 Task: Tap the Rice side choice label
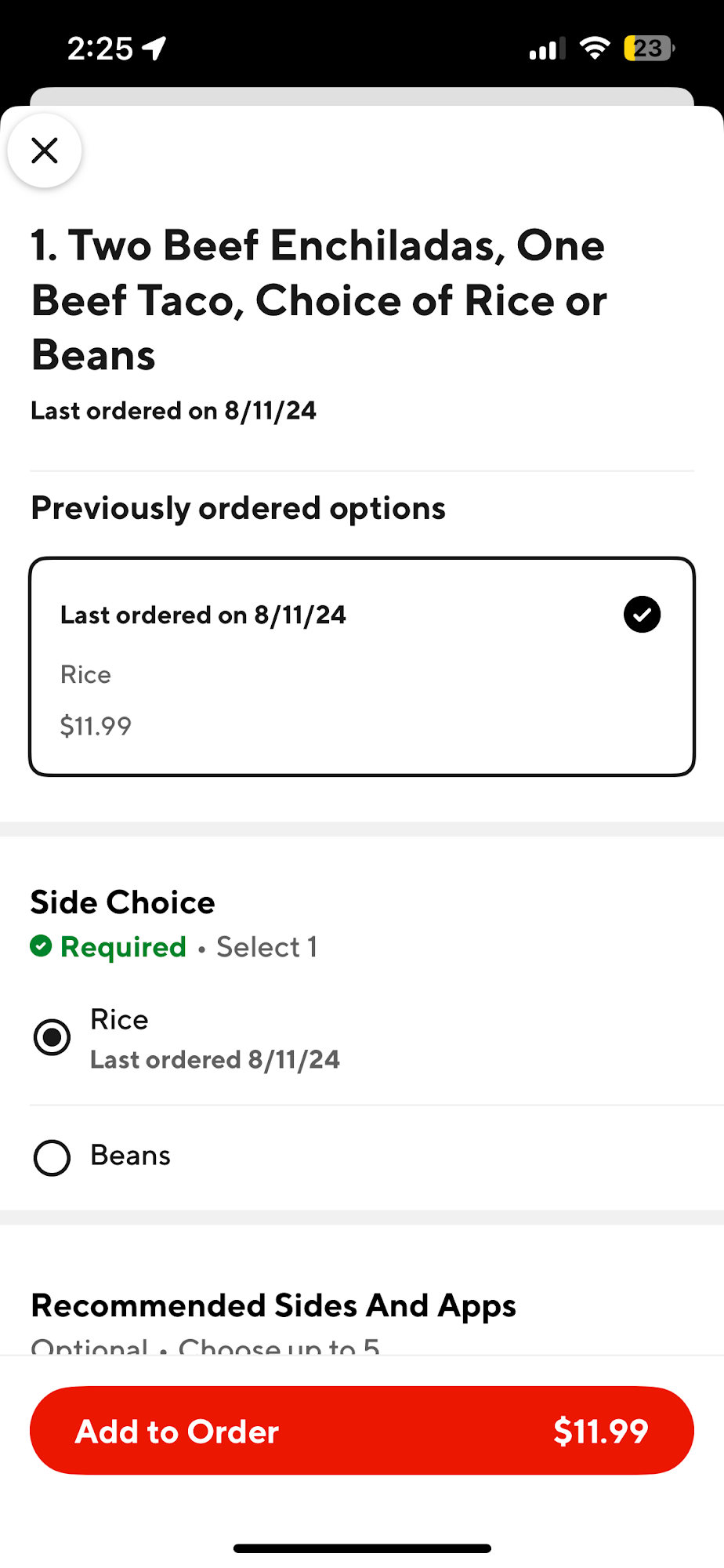click(x=120, y=1019)
